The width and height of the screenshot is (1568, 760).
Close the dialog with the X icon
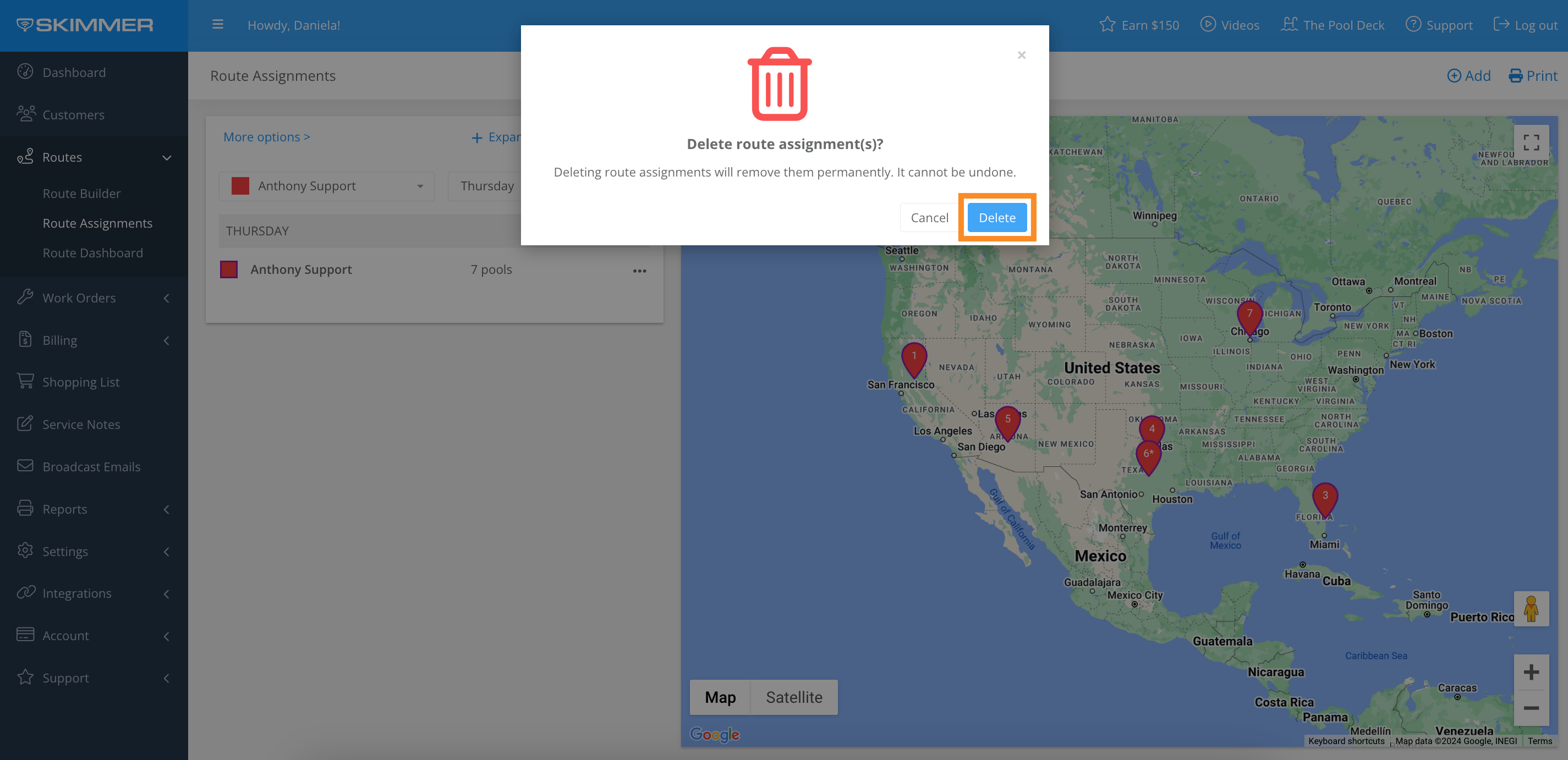pyautogui.click(x=1021, y=56)
